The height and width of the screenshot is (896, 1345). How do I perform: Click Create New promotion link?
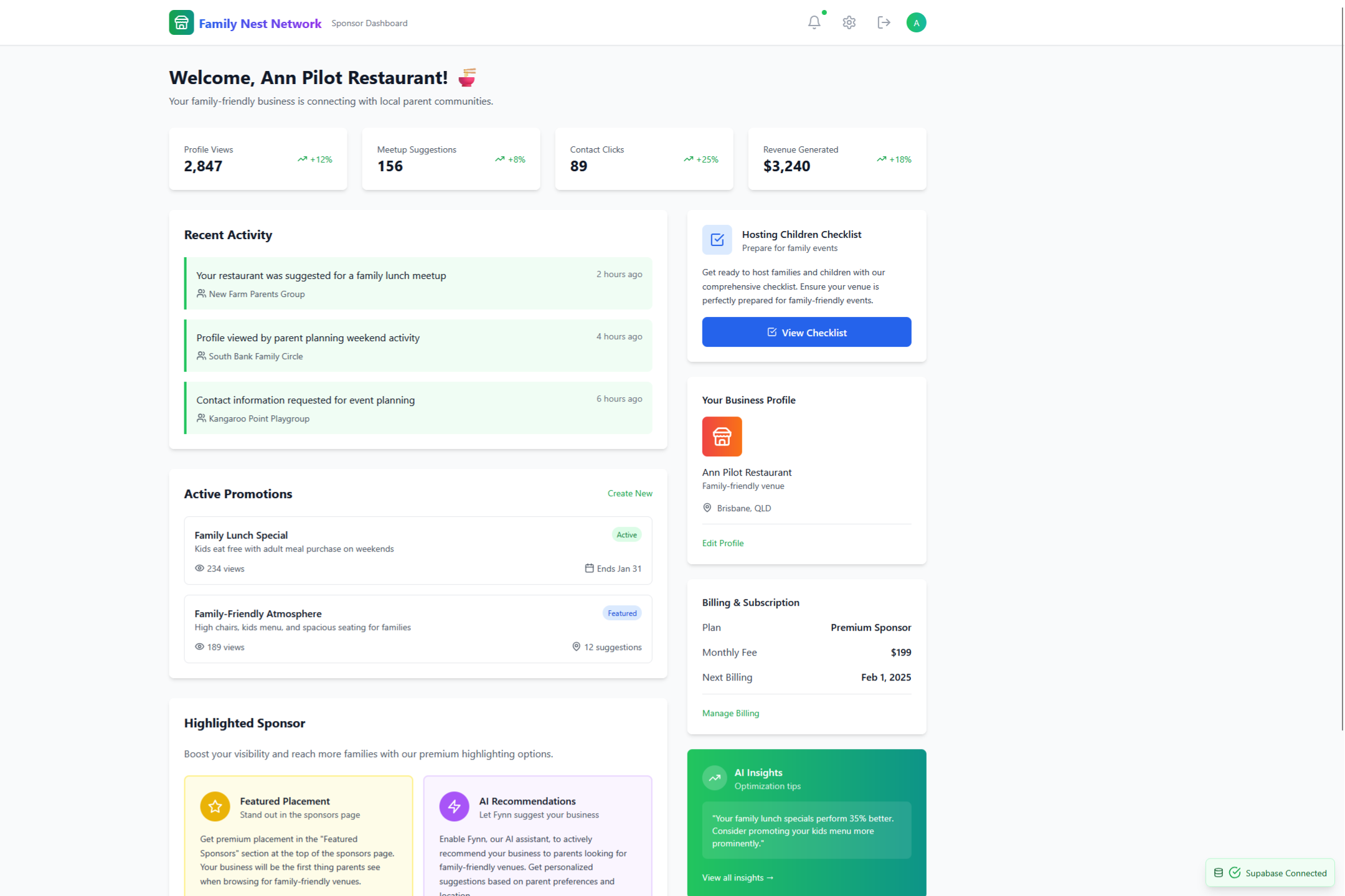(x=630, y=493)
